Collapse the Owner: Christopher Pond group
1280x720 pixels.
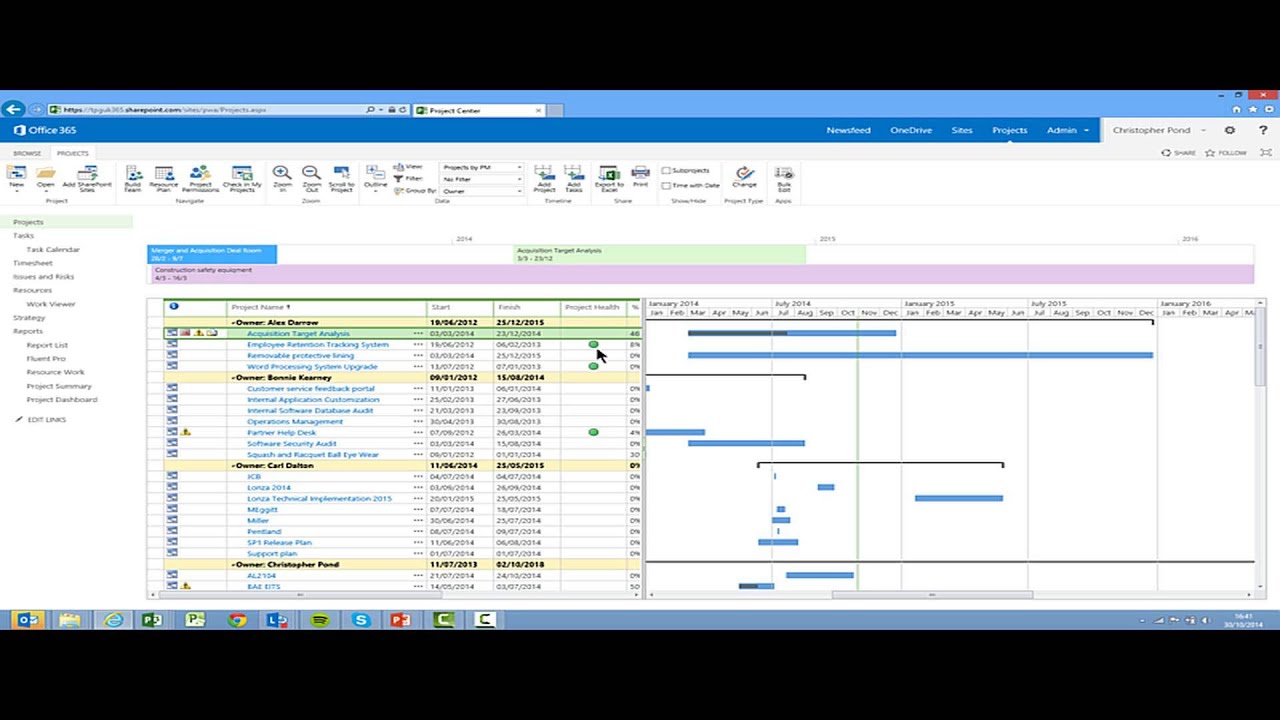pyautogui.click(x=233, y=565)
